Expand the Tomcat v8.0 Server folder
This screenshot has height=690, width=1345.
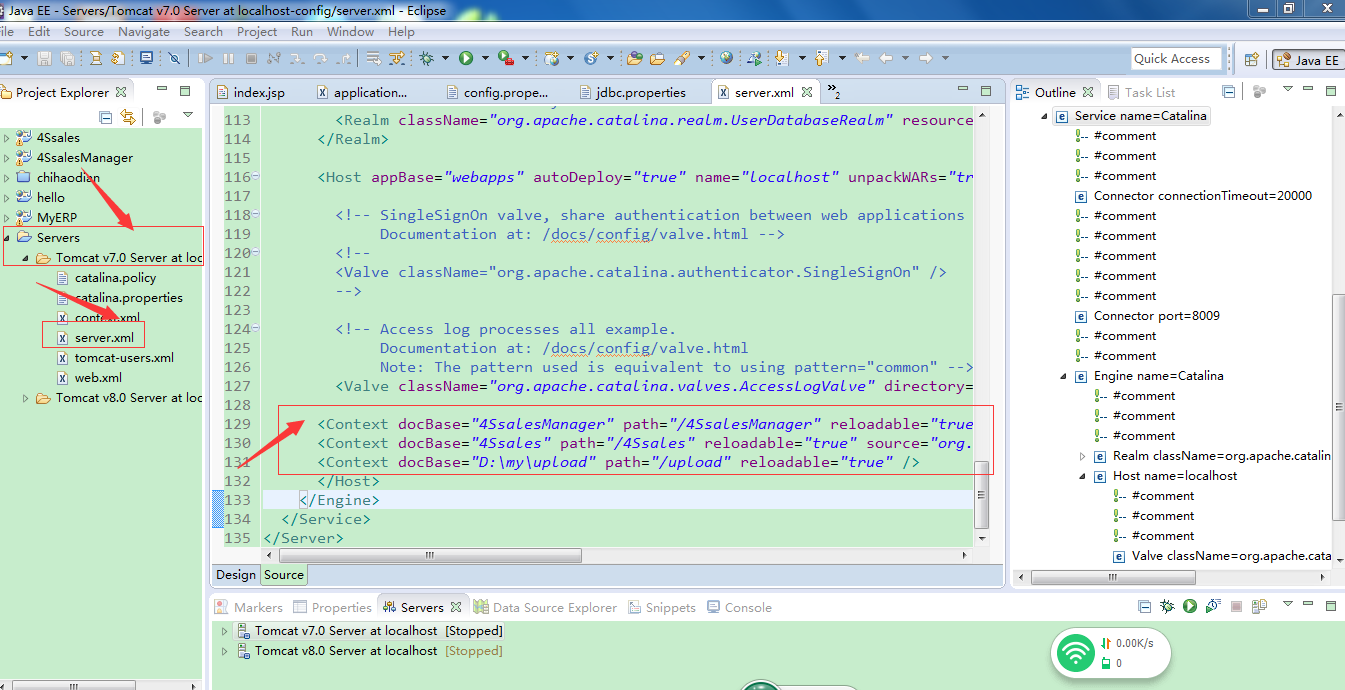point(27,398)
